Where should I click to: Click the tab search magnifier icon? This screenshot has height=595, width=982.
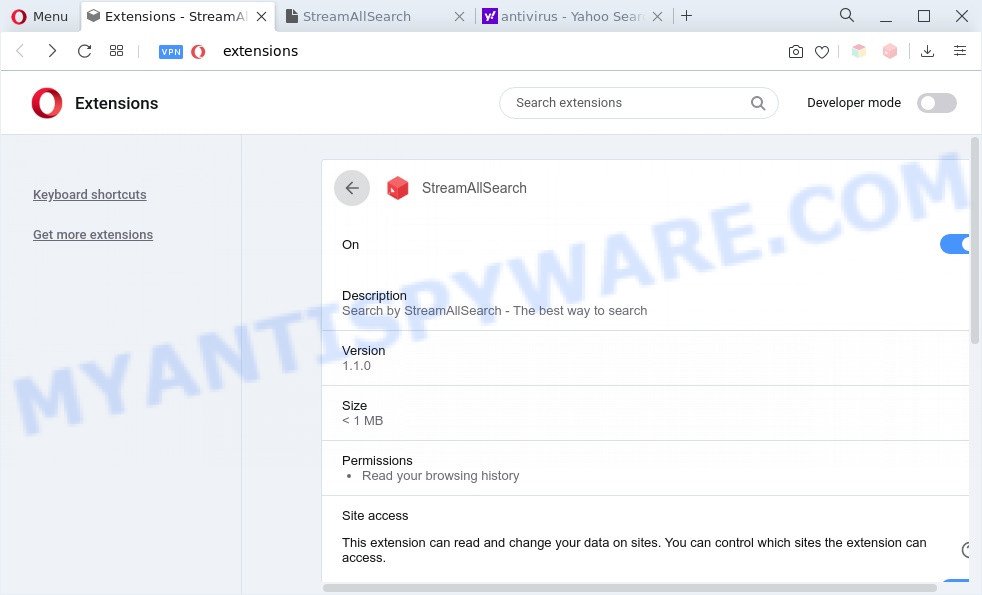click(847, 16)
